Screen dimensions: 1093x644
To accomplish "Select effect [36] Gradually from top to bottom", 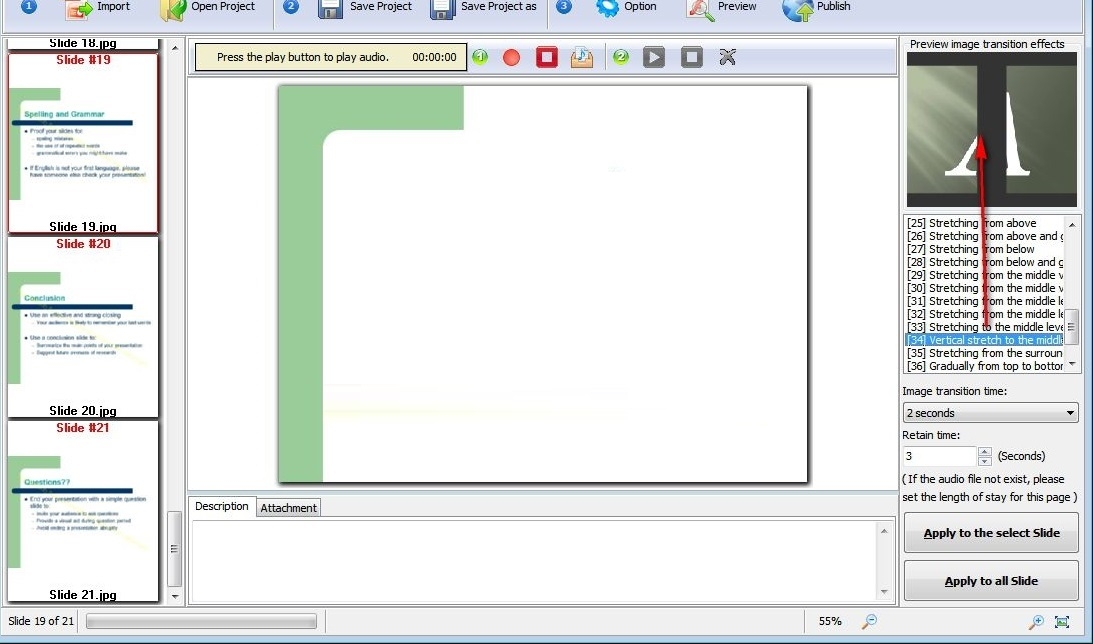I will pos(984,366).
